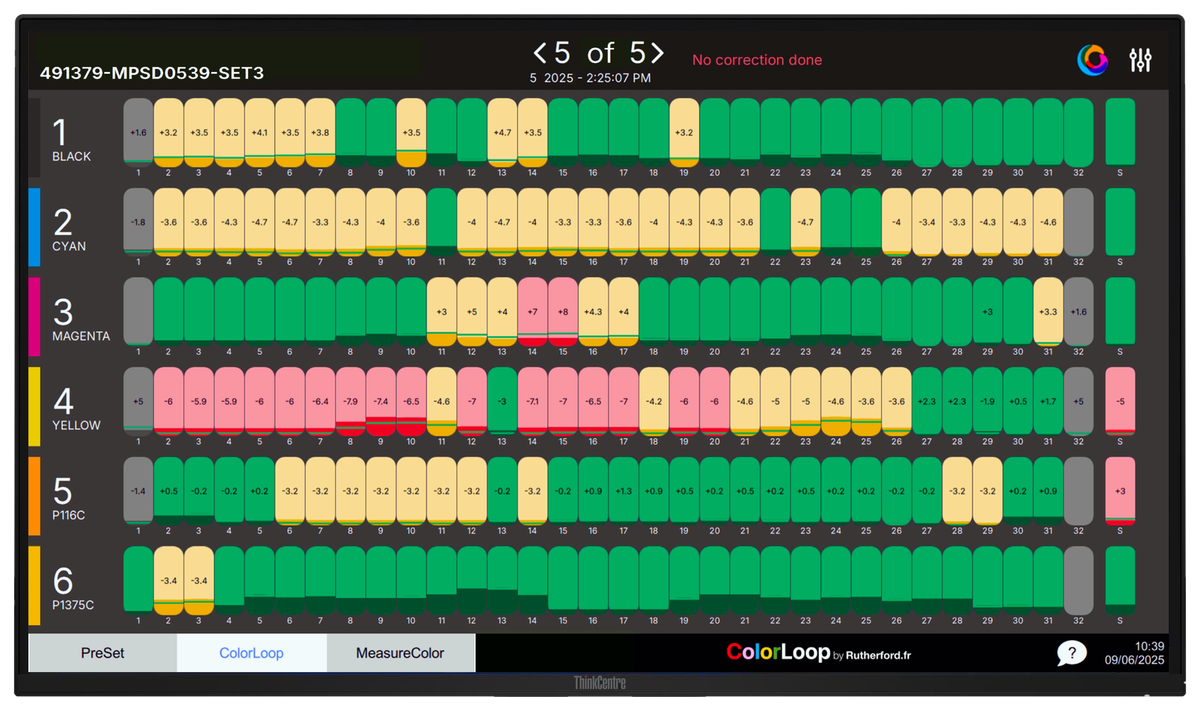Select Yellow zone 9 bar showing -7.4
Viewport: 1200px width, 711px height.
(381, 401)
